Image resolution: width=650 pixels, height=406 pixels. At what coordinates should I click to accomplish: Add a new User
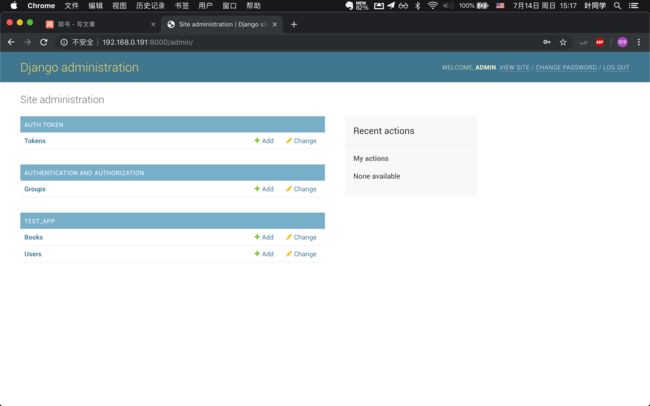pyautogui.click(x=264, y=254)
